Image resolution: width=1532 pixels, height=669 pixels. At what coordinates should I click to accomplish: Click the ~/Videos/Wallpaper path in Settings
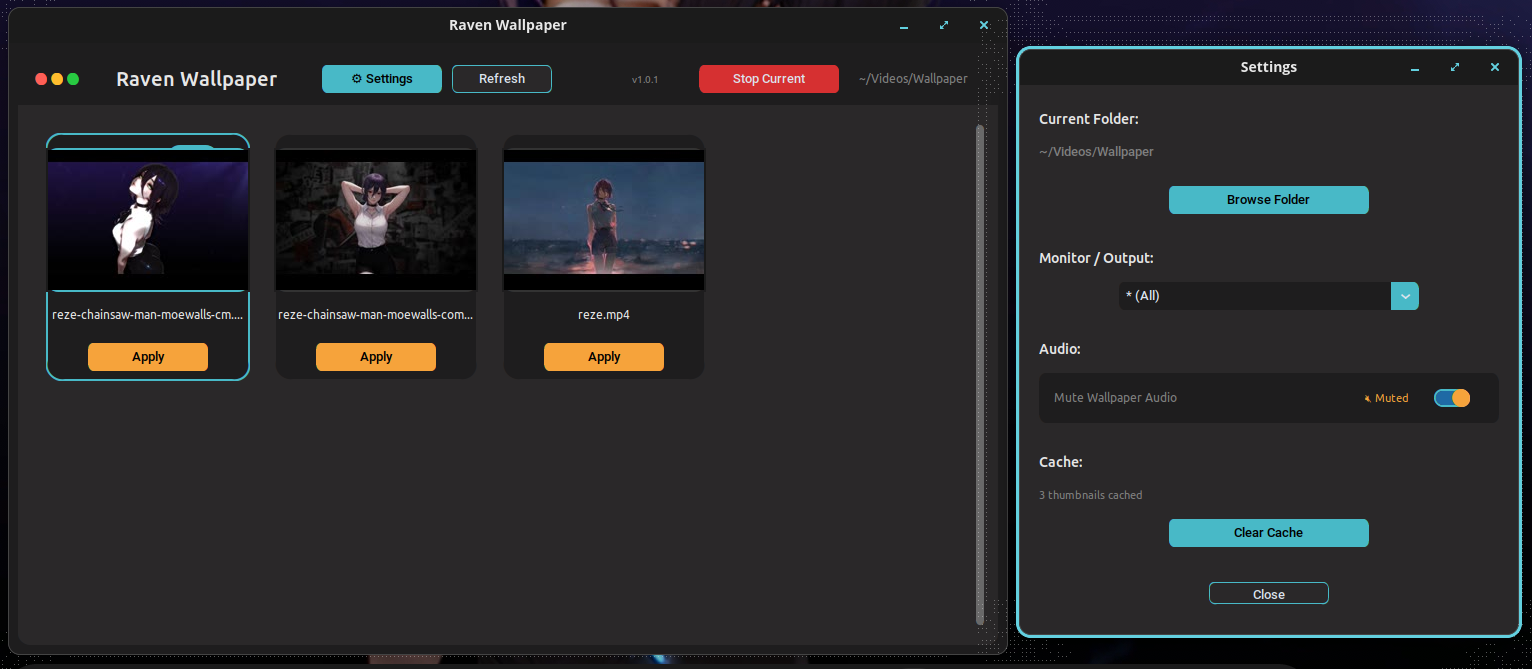pos(1097,152)
